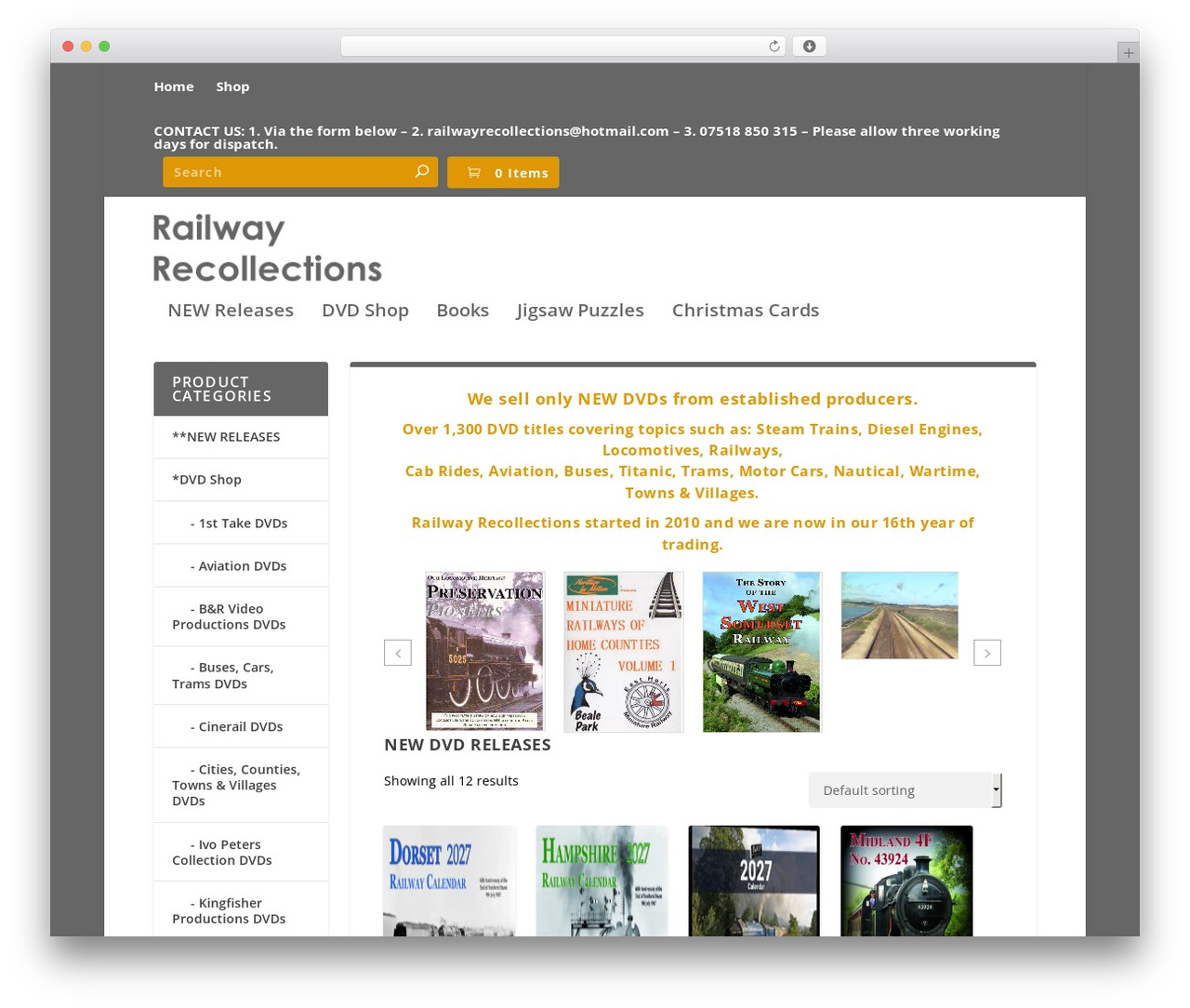Open Miniature Railways of Home Counties cover

point(624,652)
